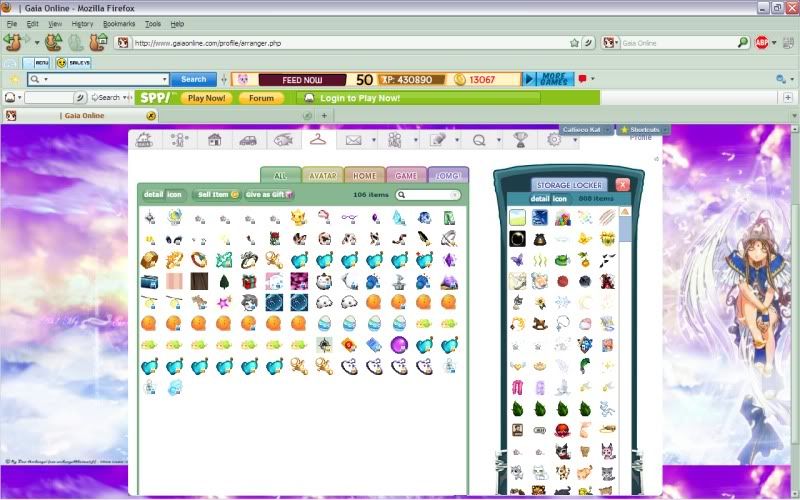
Task: Open the mail envelope icon
Action: (x=353, y=140)
